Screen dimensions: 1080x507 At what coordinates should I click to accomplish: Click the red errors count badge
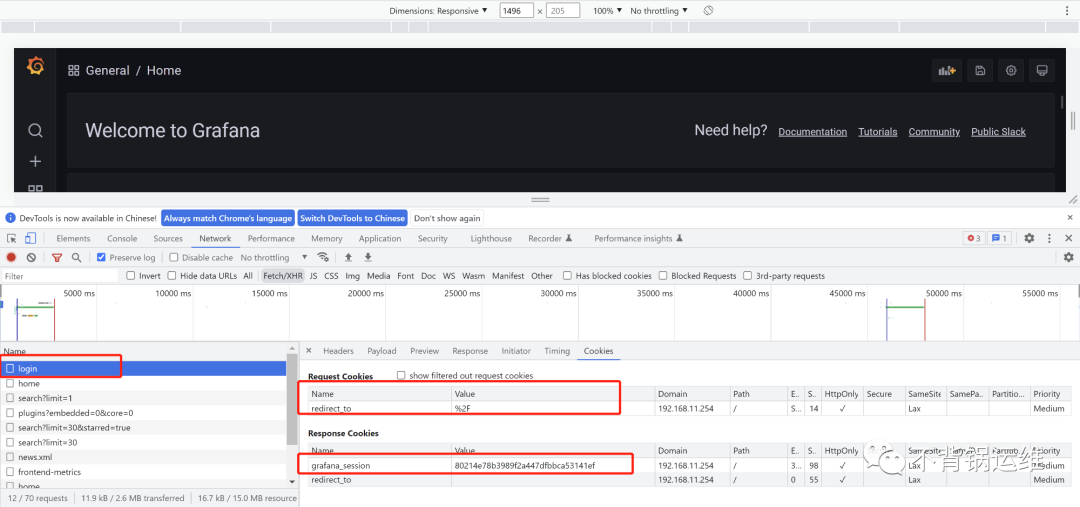973,238
